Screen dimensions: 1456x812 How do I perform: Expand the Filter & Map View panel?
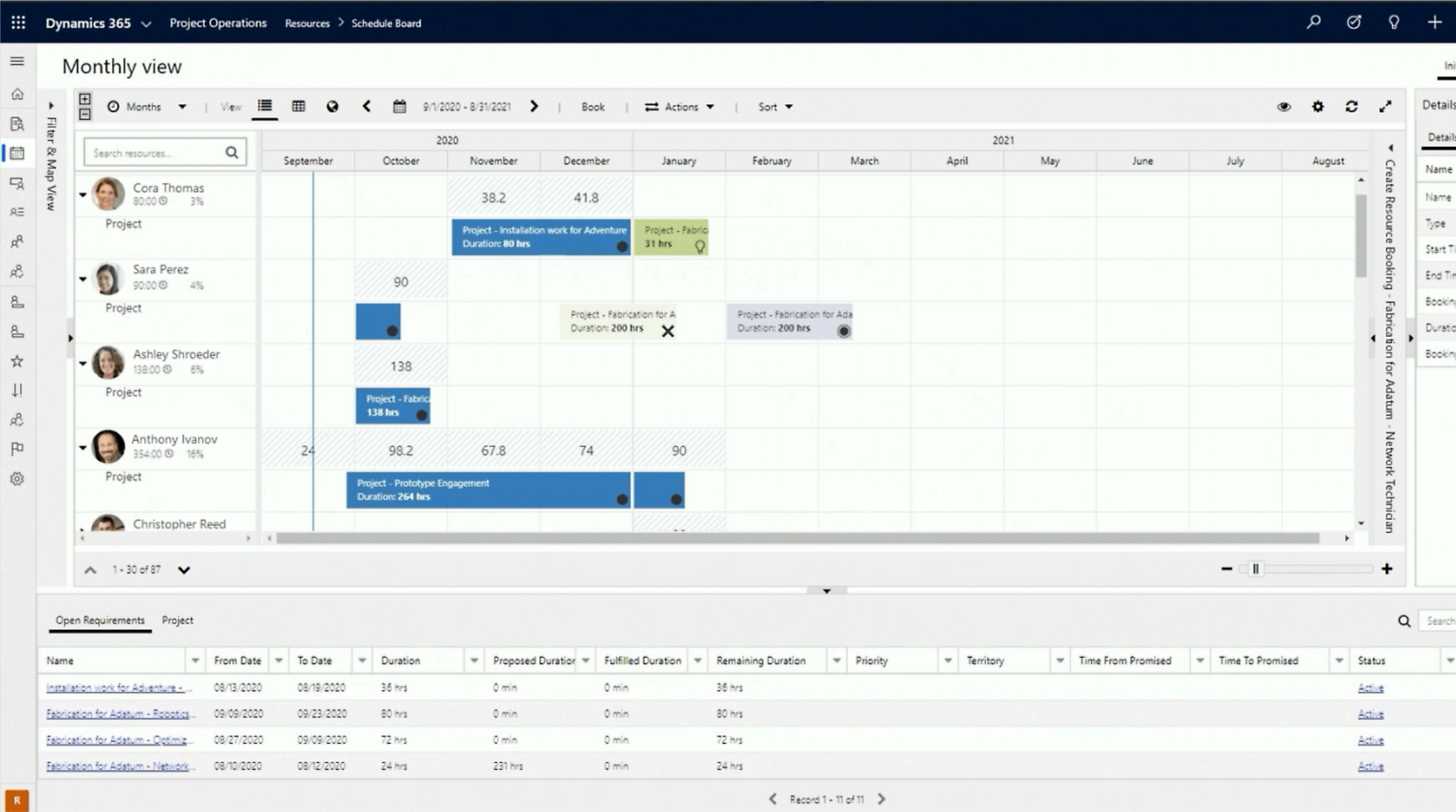tap(51, 105)
